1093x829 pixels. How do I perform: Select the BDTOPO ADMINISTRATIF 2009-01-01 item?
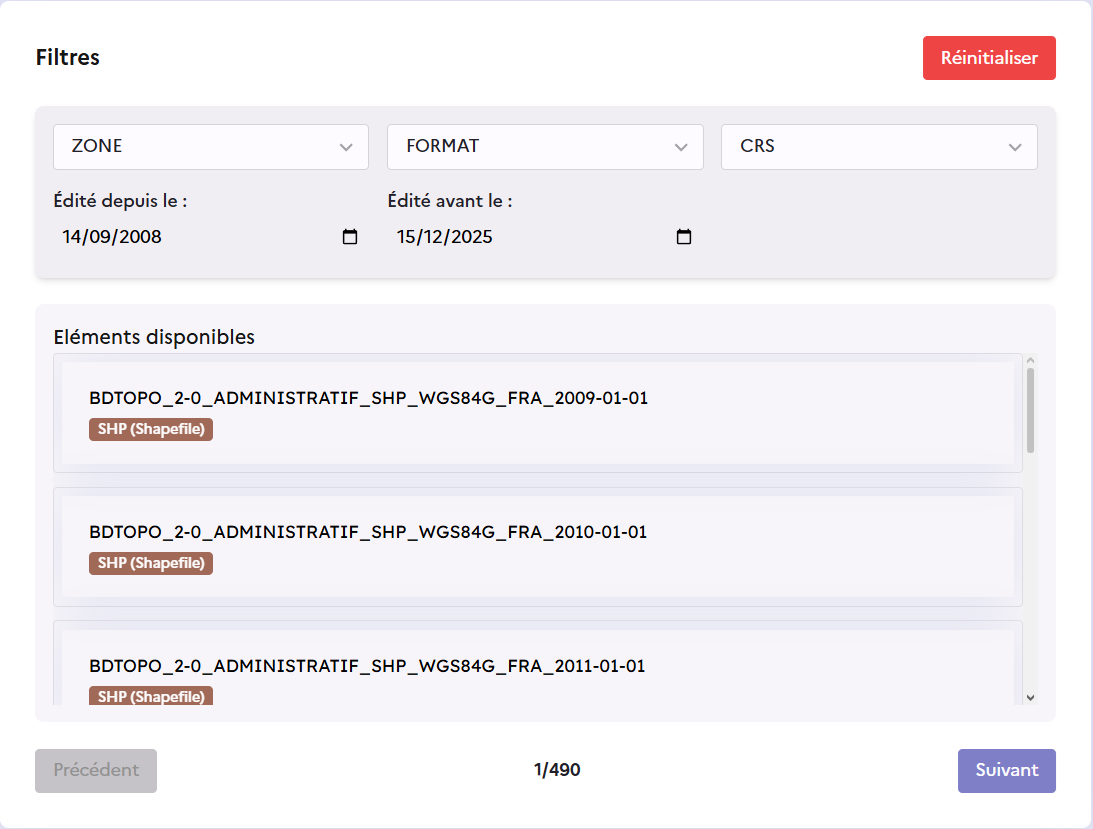click(x=368, y=398)
